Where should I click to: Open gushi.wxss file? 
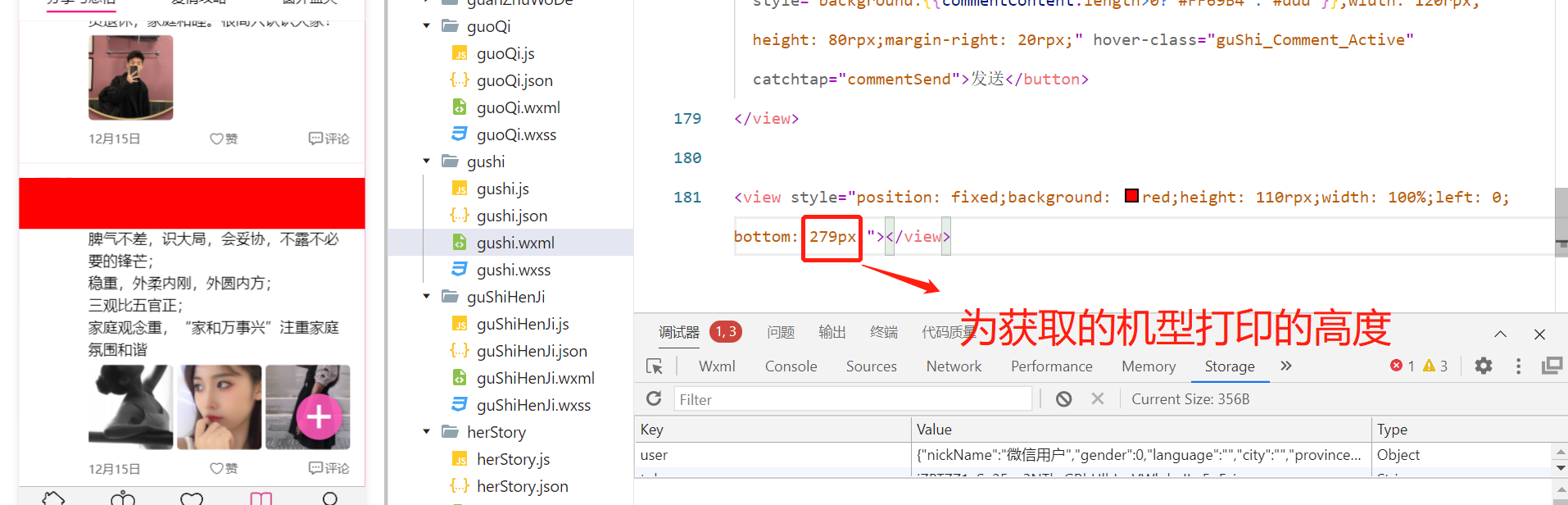(514, 270)
